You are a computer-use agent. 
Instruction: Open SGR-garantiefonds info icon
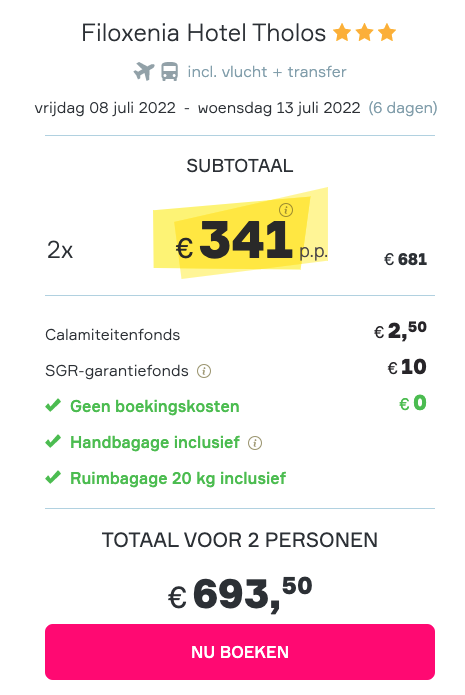coord(204,371)
